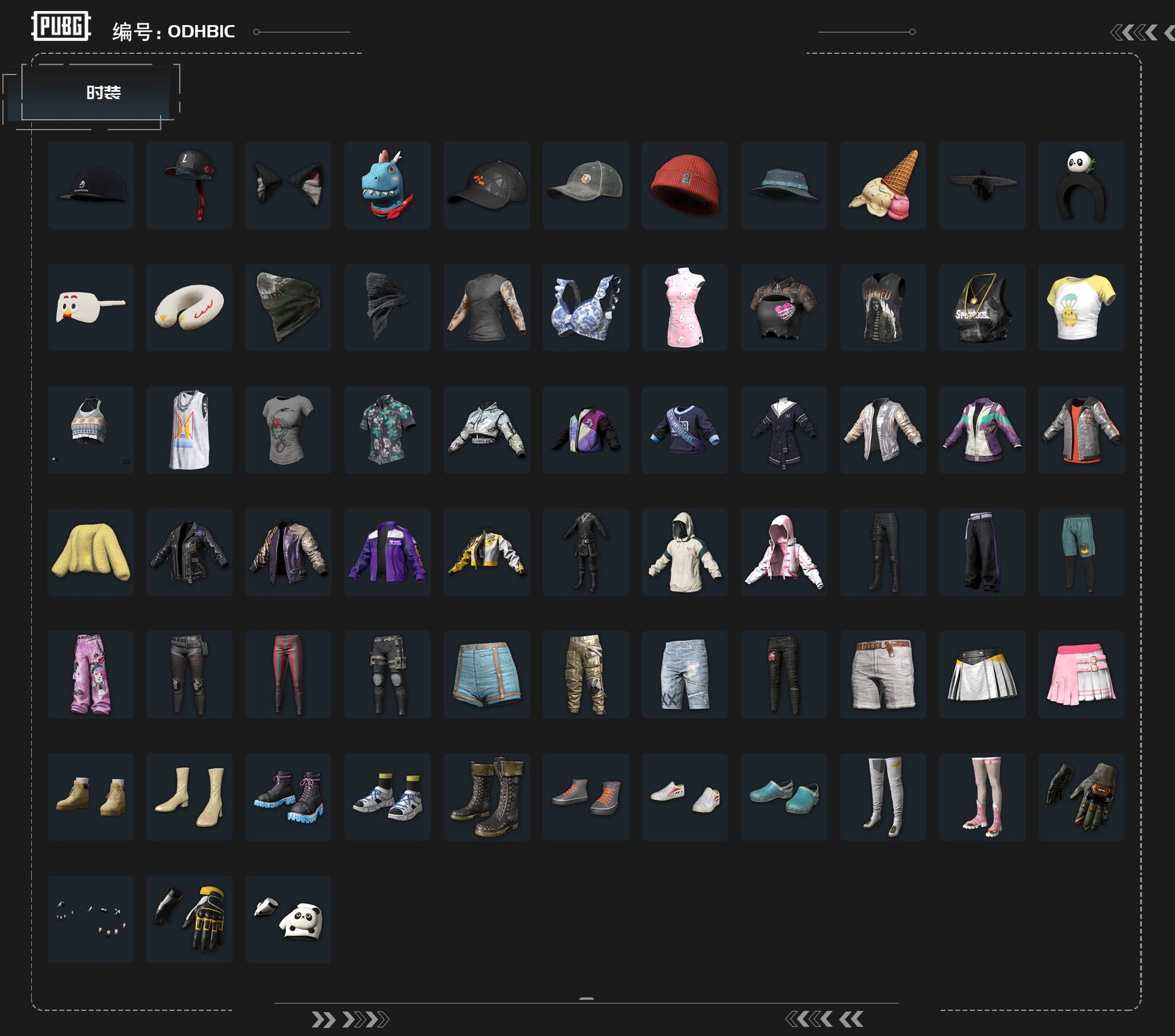Image resolution: width=1175 pixels, height=1036 pixels.
Task: Select the chicken mask item
Action: click(x=91, y=307)
